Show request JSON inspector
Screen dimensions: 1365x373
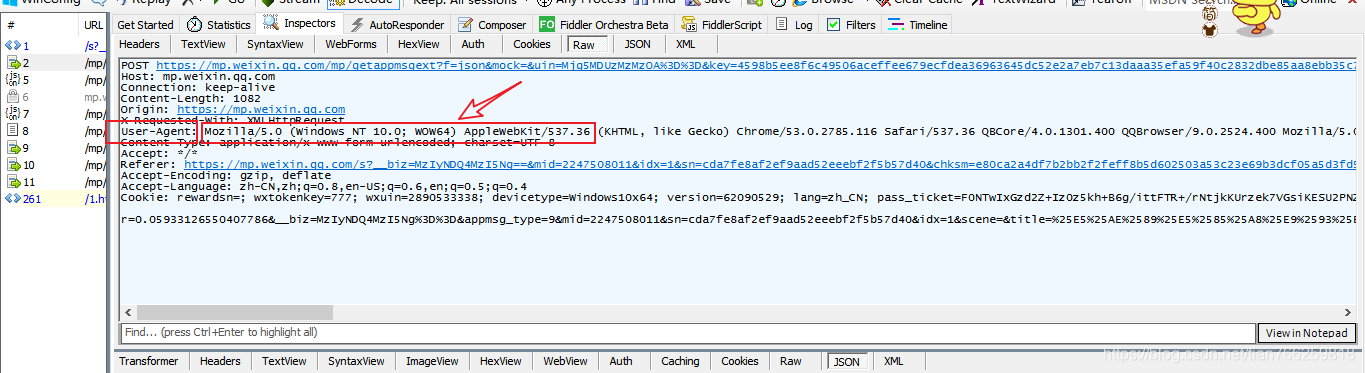tap(637, 44)
